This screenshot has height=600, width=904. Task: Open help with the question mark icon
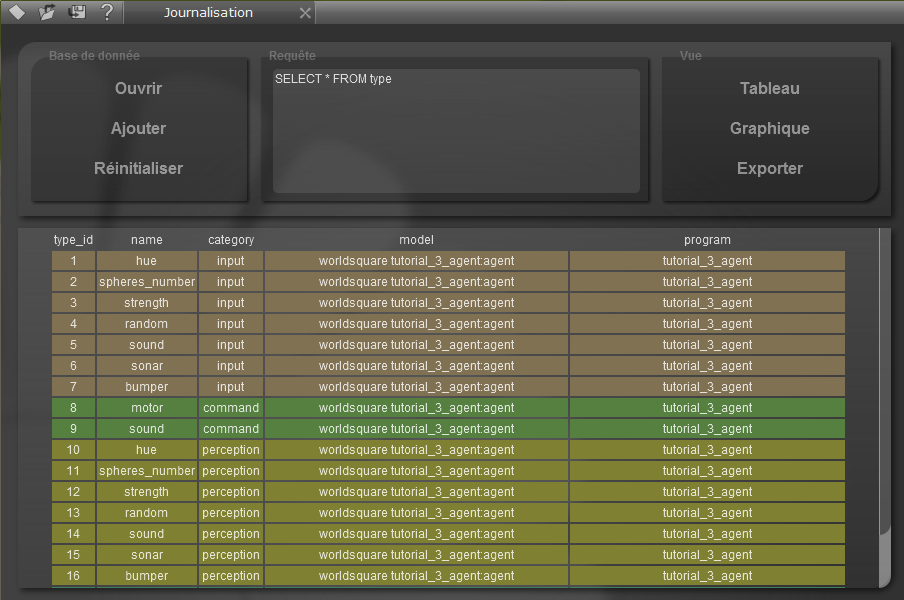tap(107, 12)
